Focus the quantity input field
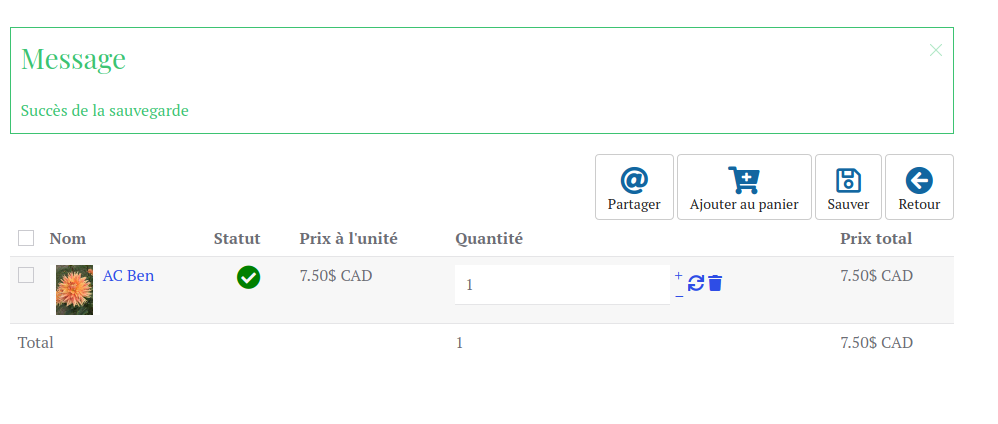Viewport: 998px width, 424px height. point(562,285)
